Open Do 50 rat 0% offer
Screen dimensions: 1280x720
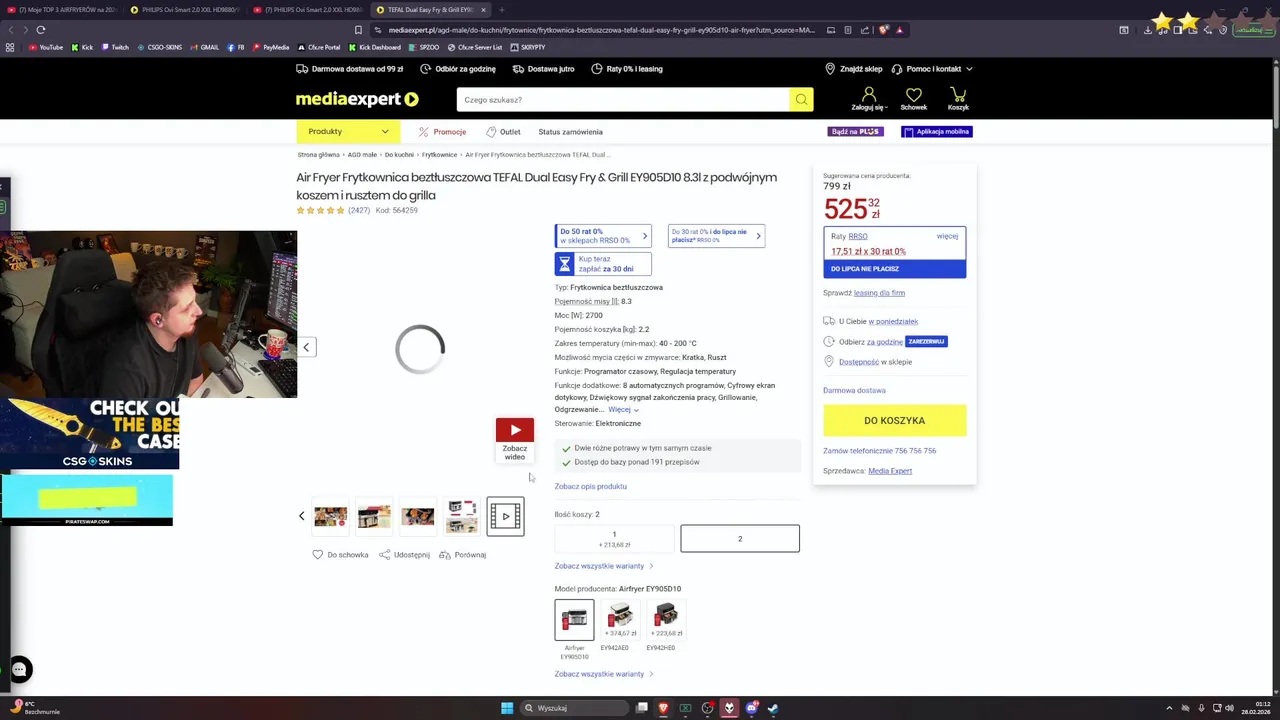tap(603, 236)
